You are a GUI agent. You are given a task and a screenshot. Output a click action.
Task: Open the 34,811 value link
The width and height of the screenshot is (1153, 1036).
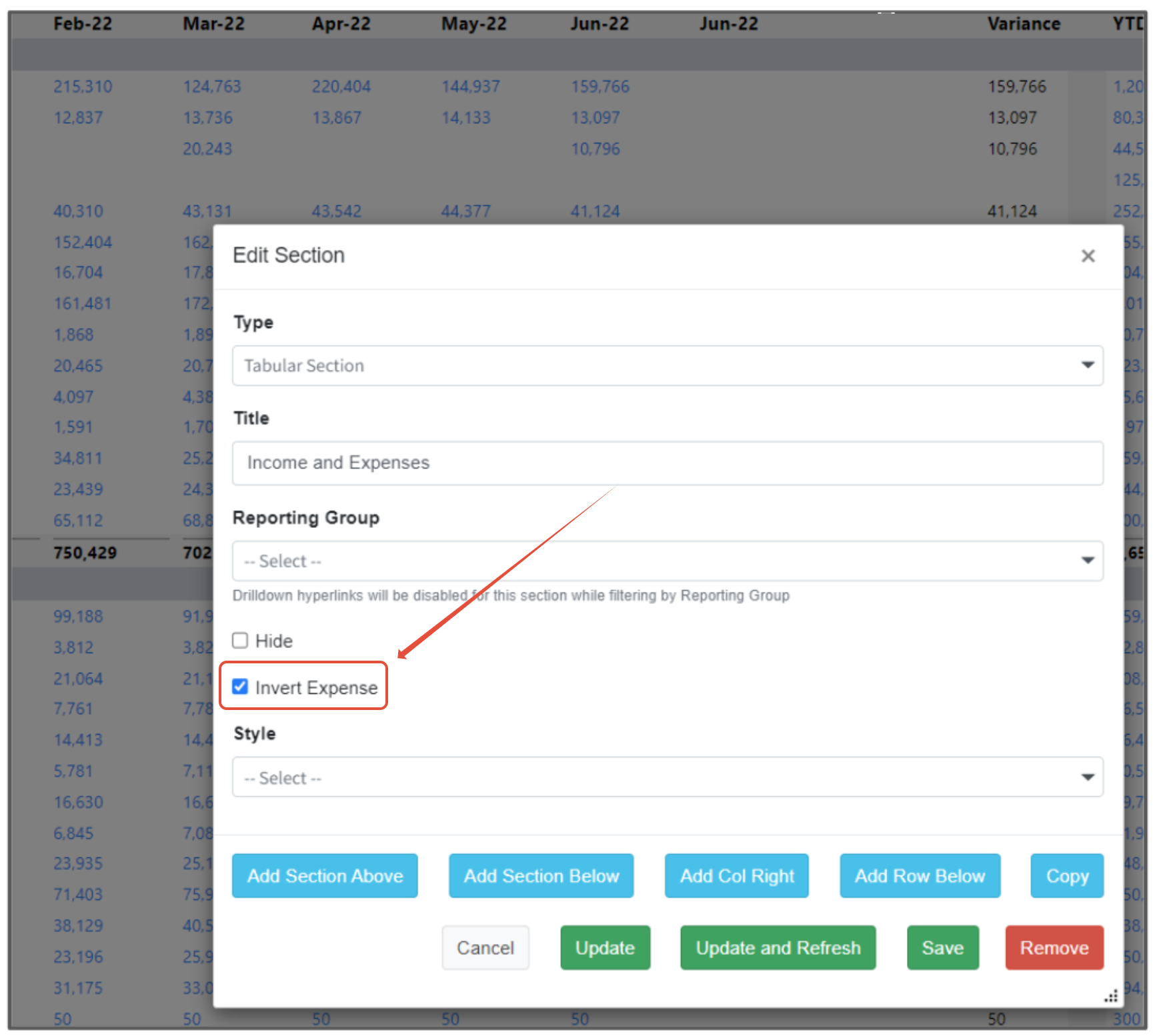pyautogui.click(x=78, y=459)
